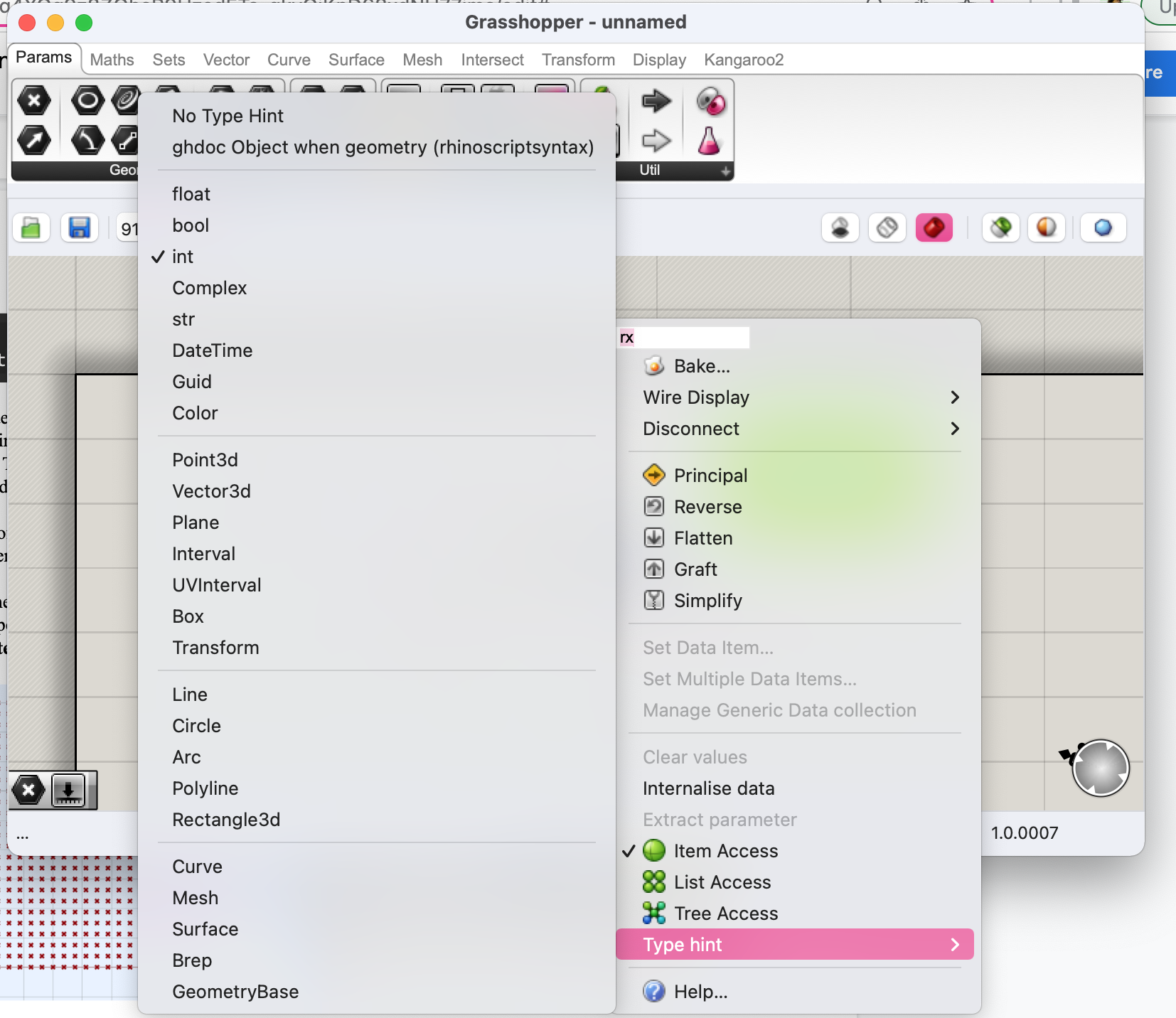Screen dimensions: 1176x1018
Task: Expand the Util panel plus dropdown
Action: coord(725,171)
